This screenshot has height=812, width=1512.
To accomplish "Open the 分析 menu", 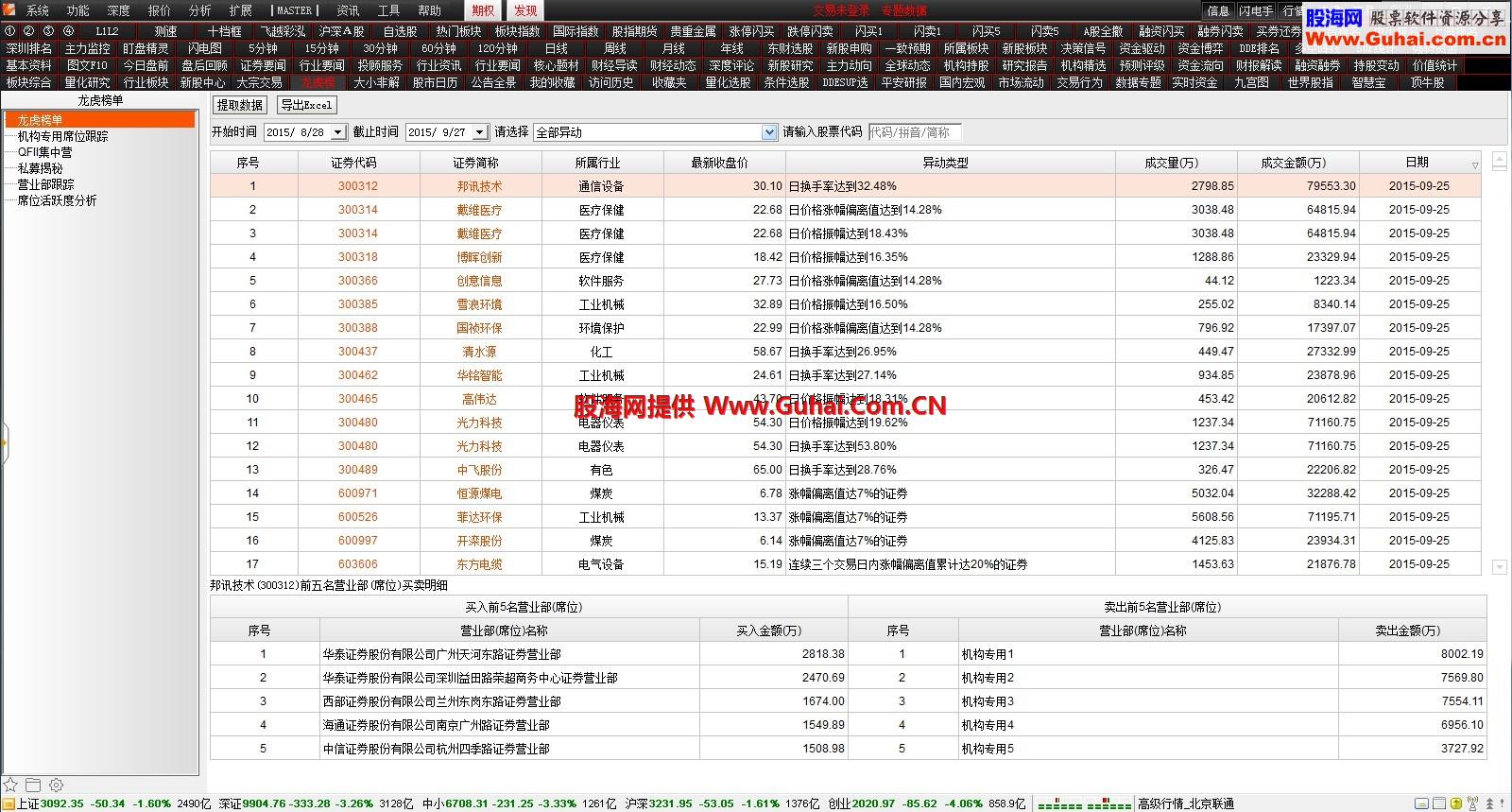I will [x=199, y=10].
